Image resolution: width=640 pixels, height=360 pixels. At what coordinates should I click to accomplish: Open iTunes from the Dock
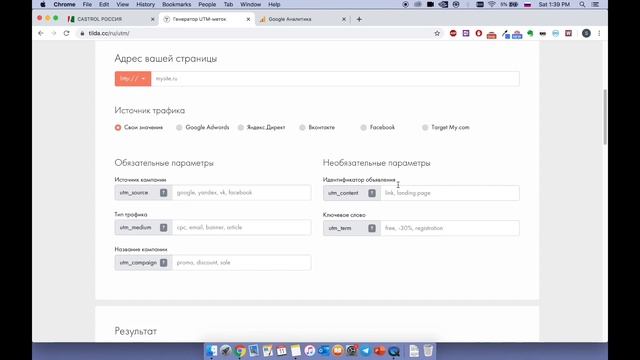pyautogui.click(x=309, y=351)
